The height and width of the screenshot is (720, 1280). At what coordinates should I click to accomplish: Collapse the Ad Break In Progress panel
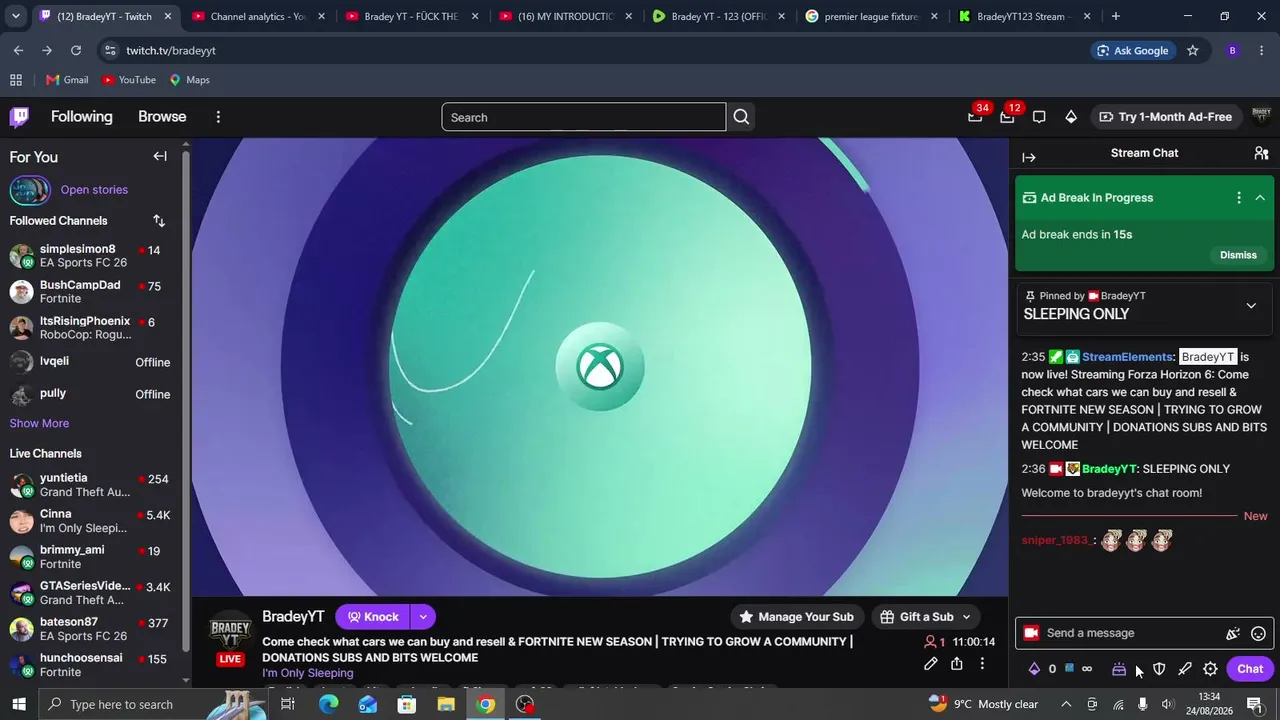pos(1260,198)
